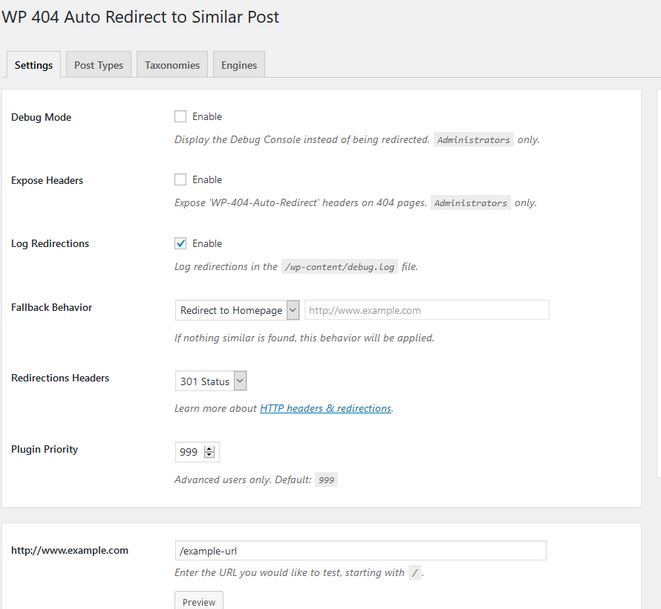Open the Redirections Headers 301 Status dropdown
This screenshot has height=609, width=661.
click(x=211, y=381)
